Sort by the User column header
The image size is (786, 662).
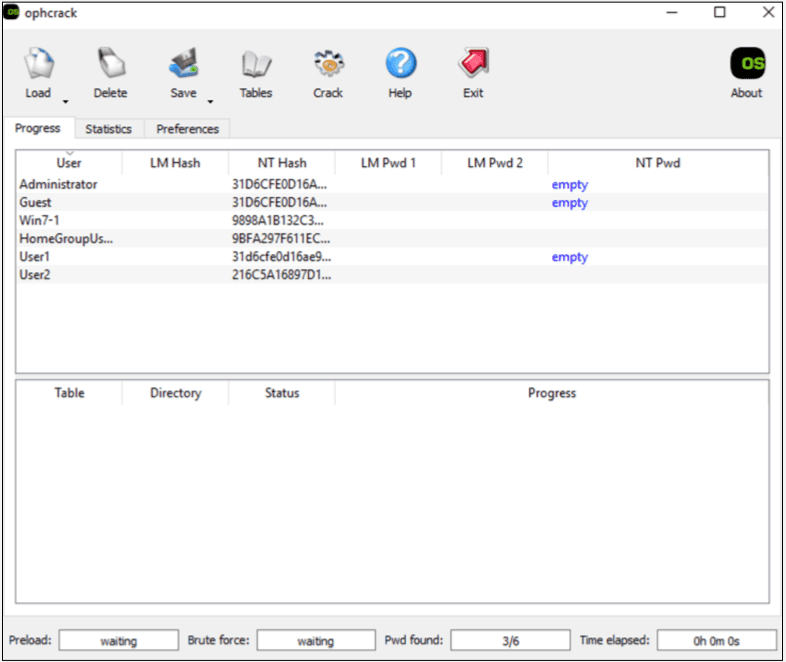[x=69, y=163]
